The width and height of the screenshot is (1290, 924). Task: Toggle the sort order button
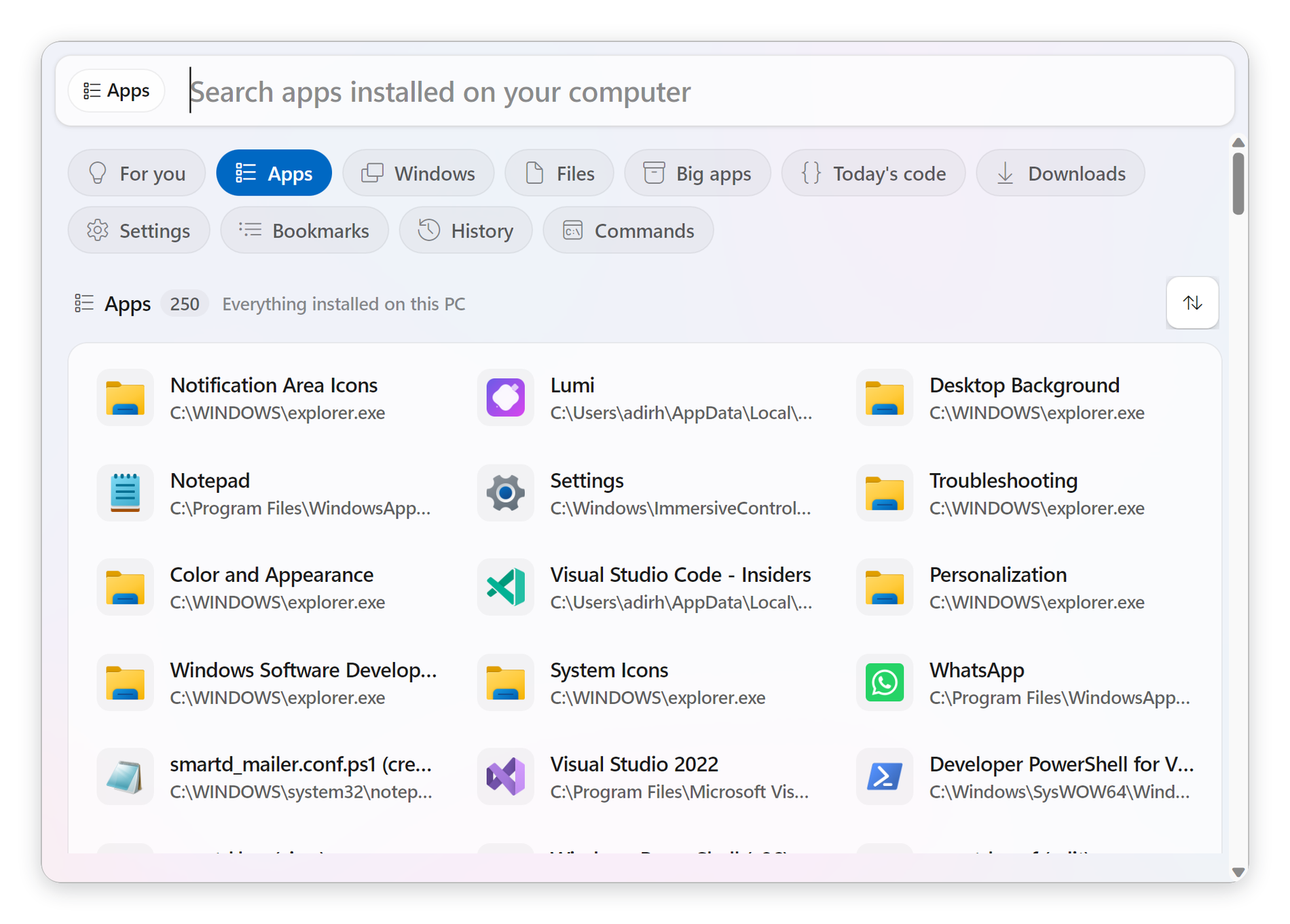(x=1192, y=303)
